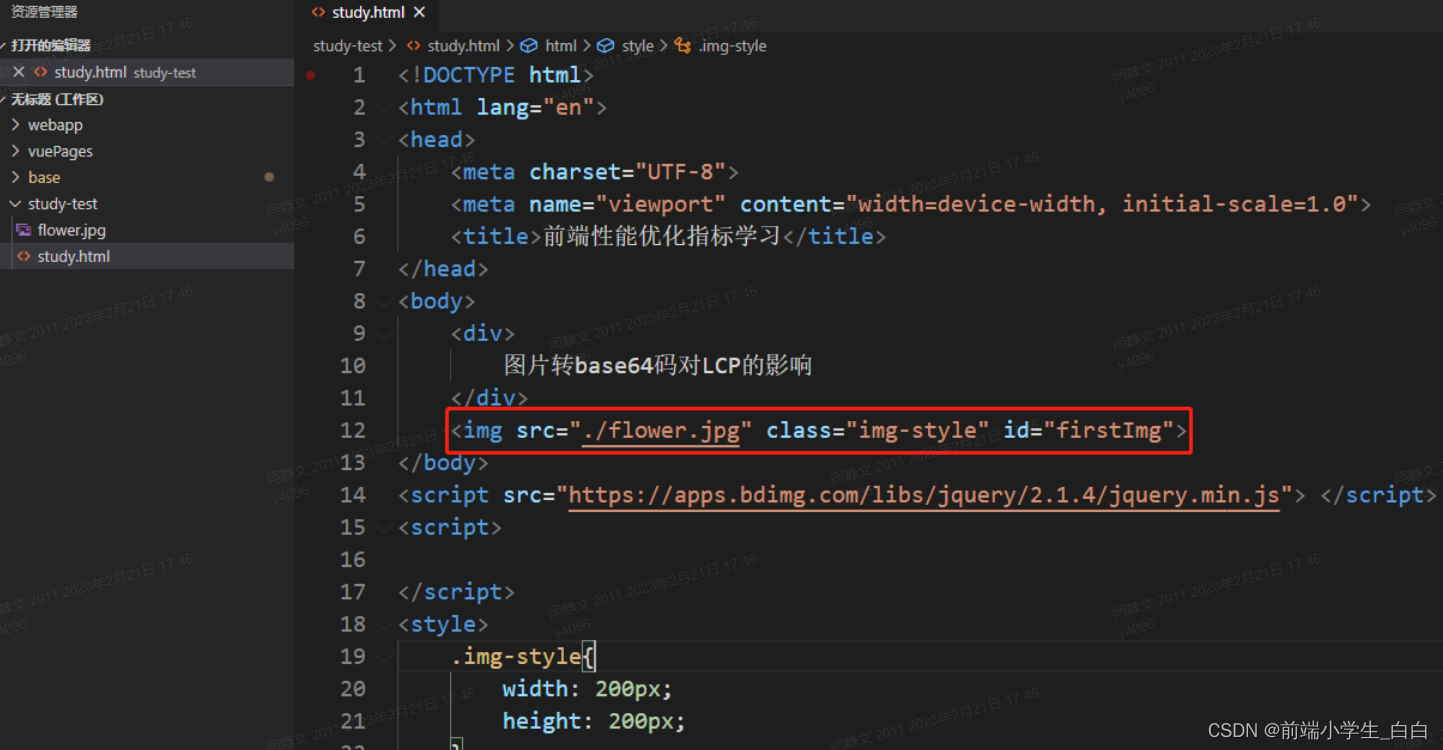Screen dimensions: 1443x750
Task: Close the study.html editor tab
Action: 419,12
